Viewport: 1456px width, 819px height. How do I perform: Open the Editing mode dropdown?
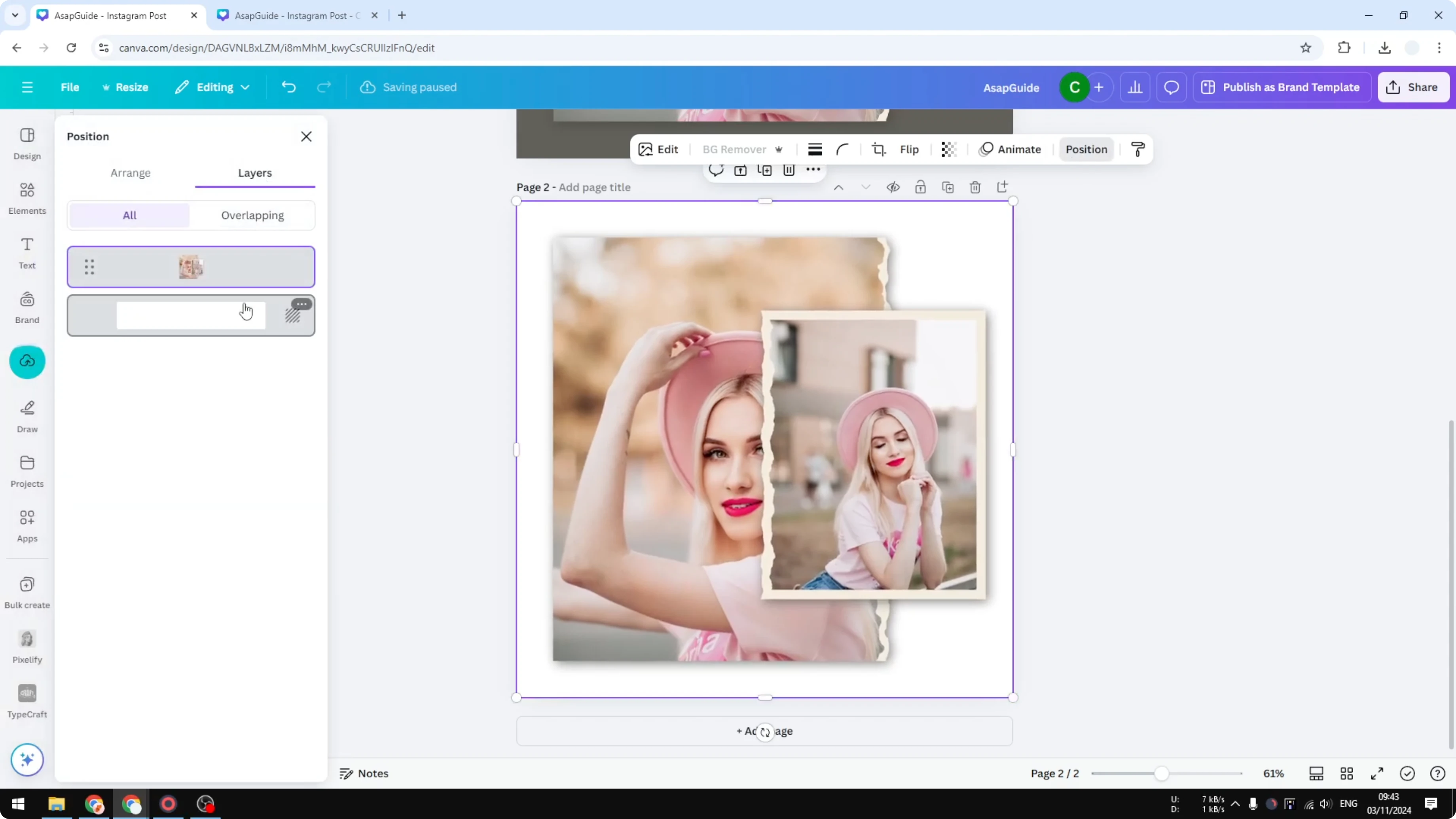click(x=212, y=87)
